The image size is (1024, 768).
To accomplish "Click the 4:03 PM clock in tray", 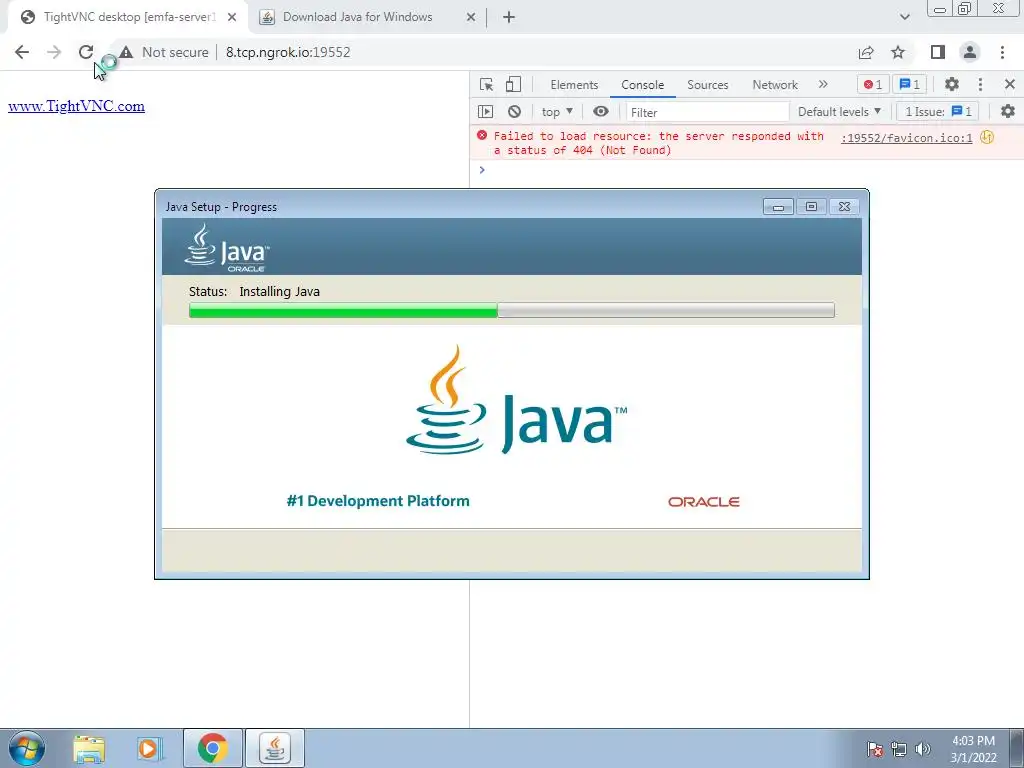I will [973, 741].
